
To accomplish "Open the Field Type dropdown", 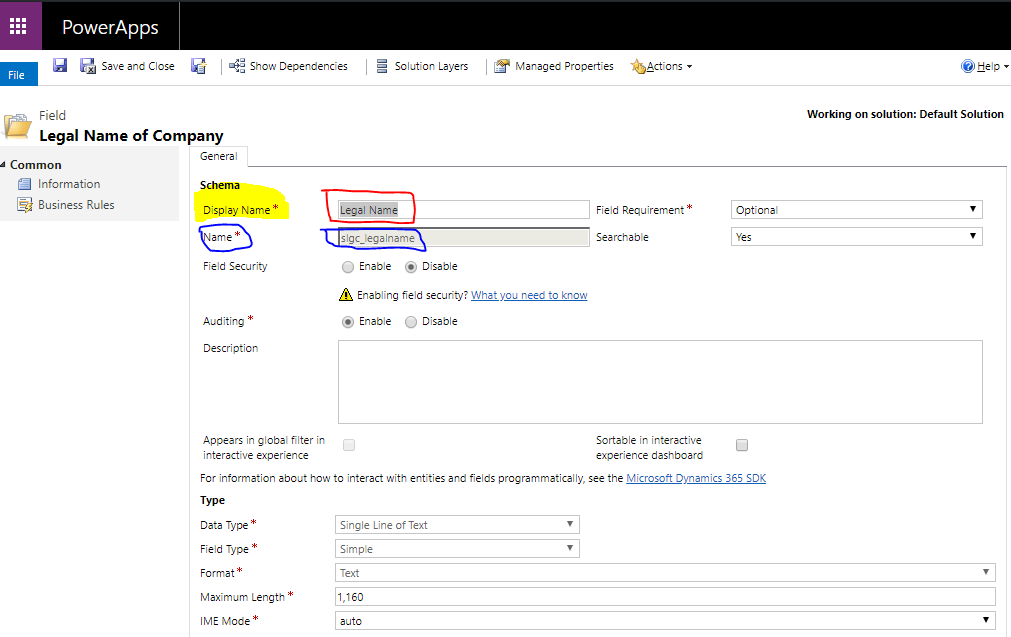I will [x=457, y=549].
